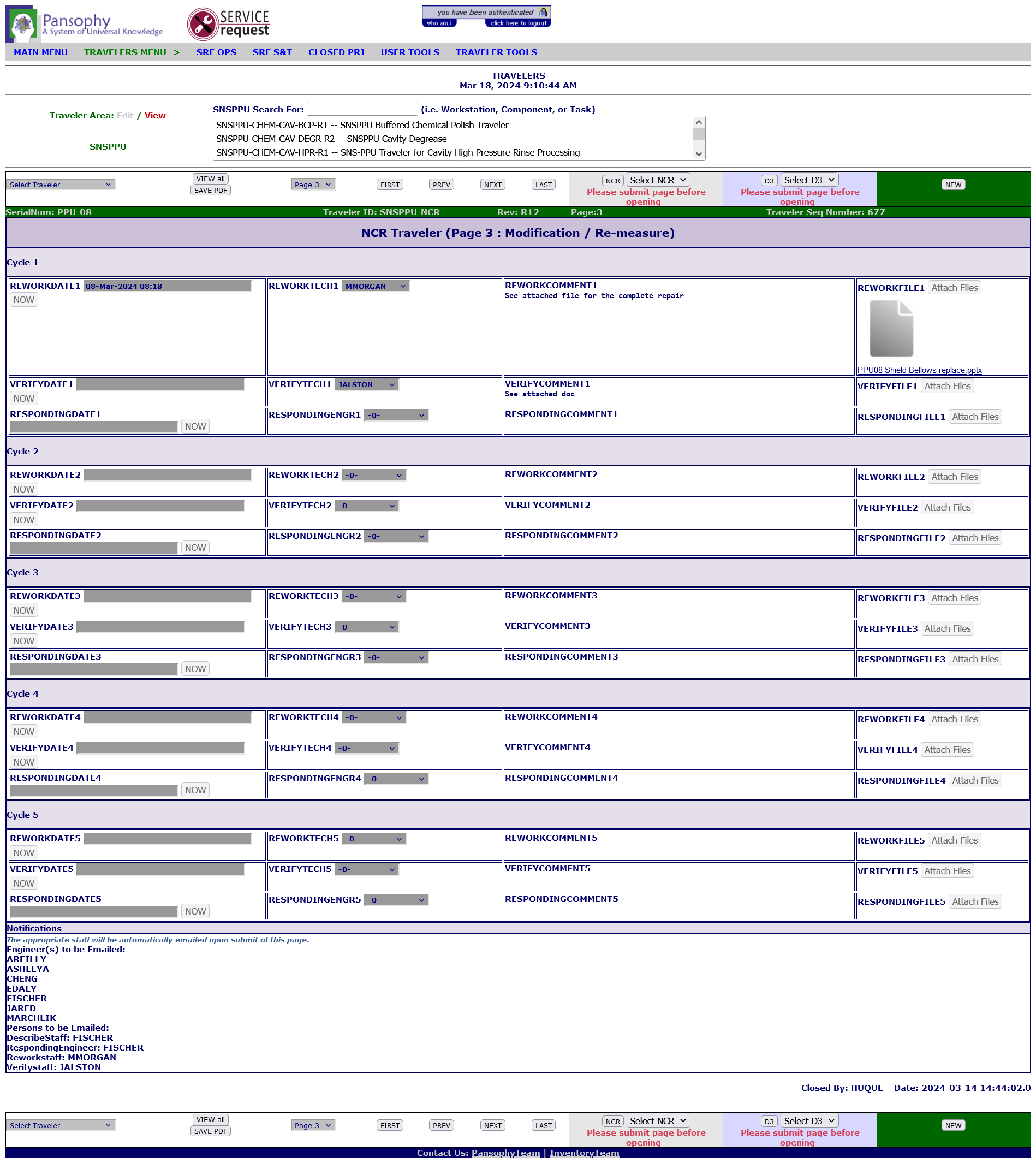Click 'click here to logout' badge
The image size is (1036, 1163).
[x=518, y=23]
